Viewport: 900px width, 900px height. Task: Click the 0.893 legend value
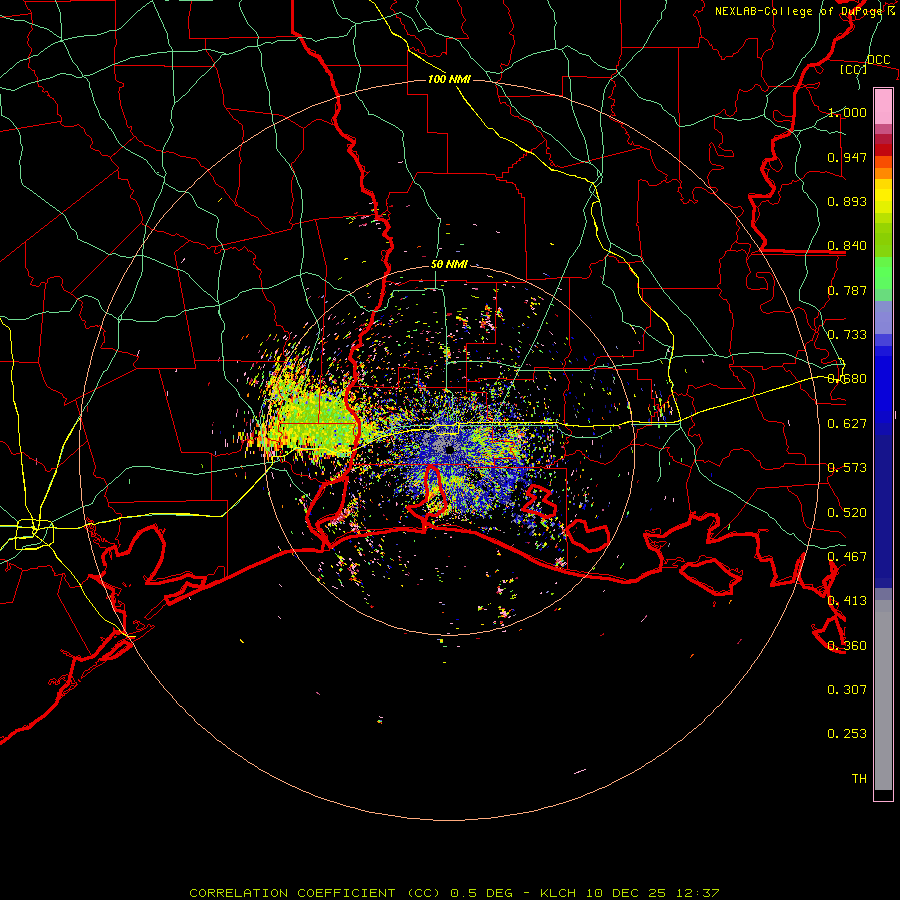pos(847,201)
